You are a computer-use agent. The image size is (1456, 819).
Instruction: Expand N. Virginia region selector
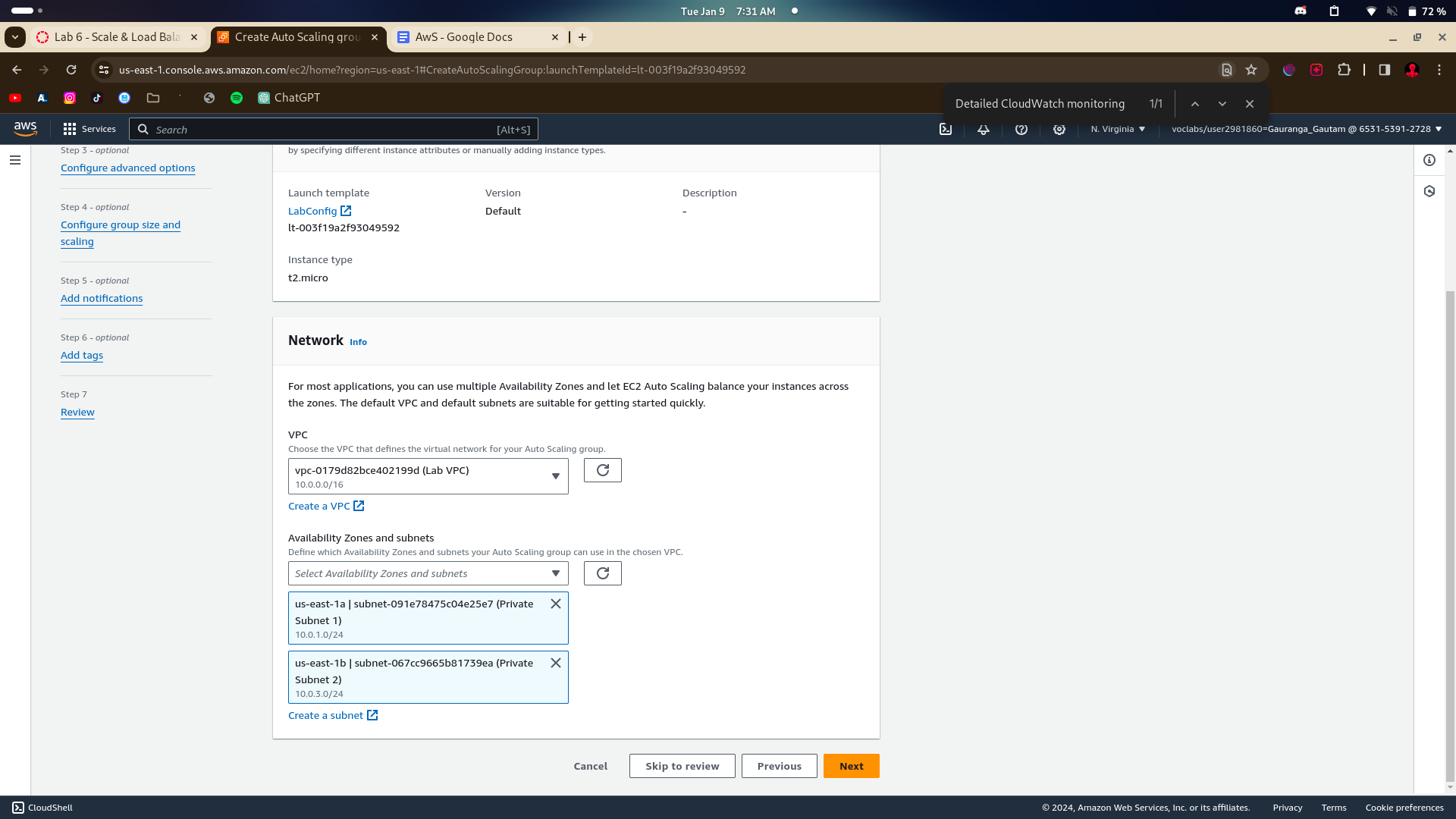click(1118, 129)
